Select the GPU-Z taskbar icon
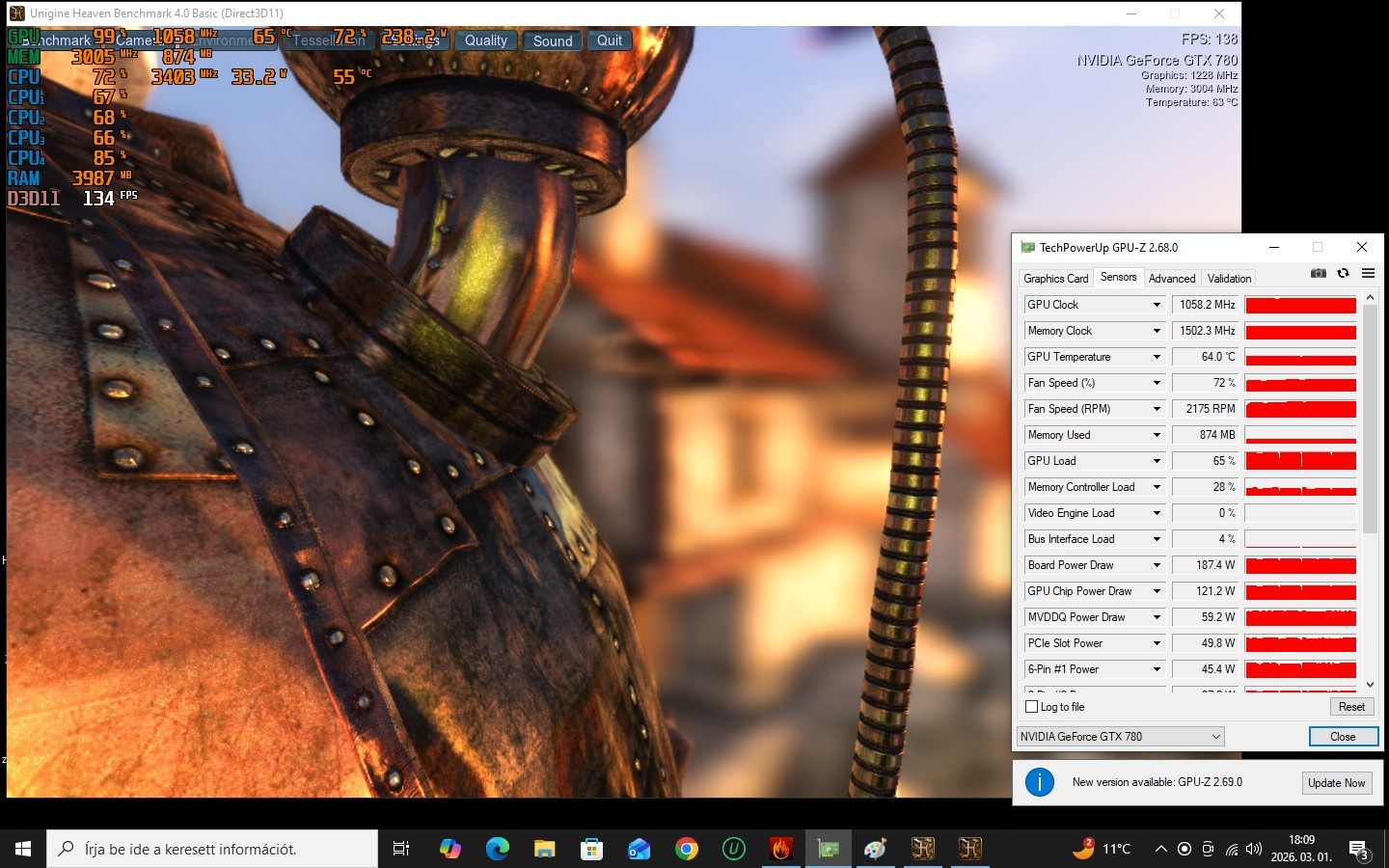The image size is (1389, 868). pos(829,849)
